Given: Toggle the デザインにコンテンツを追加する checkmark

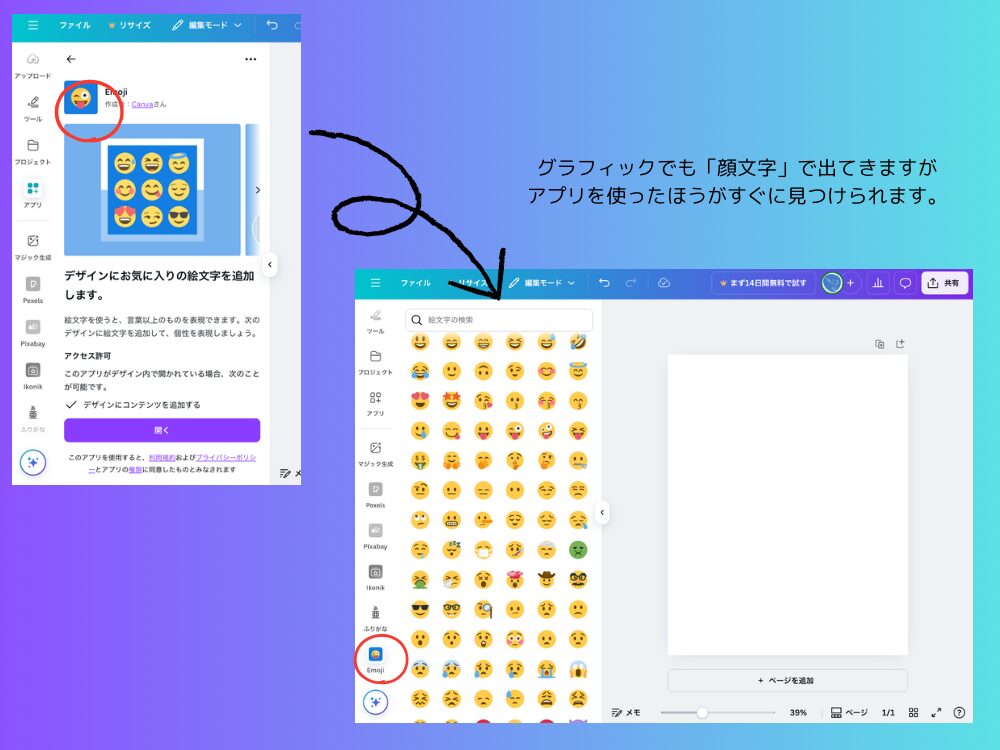Looking at the screenshot, I should [71, 404].
